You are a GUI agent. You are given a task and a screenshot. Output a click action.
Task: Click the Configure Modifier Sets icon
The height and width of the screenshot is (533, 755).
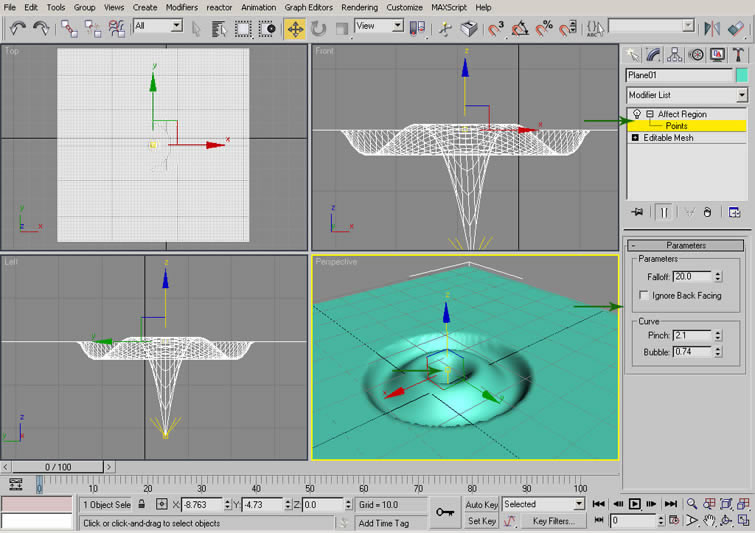pyautogui.click(x=733, y=212)
